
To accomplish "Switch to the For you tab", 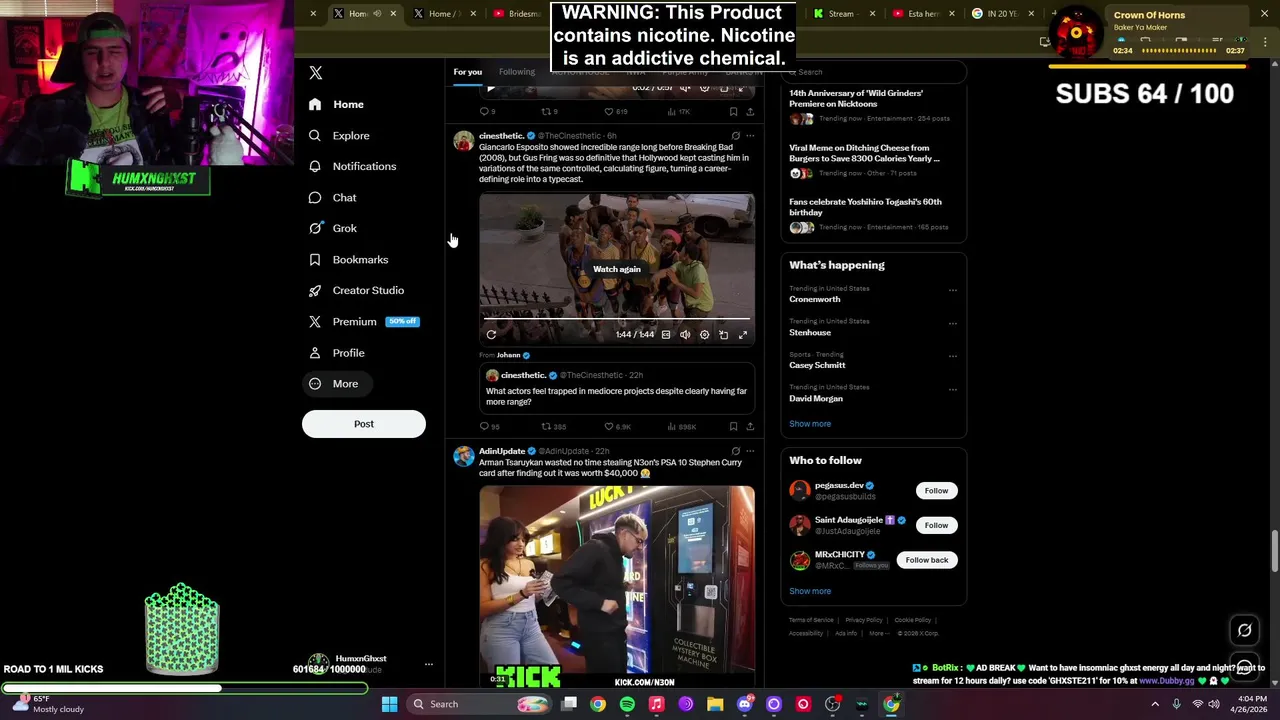I will 467,72.
